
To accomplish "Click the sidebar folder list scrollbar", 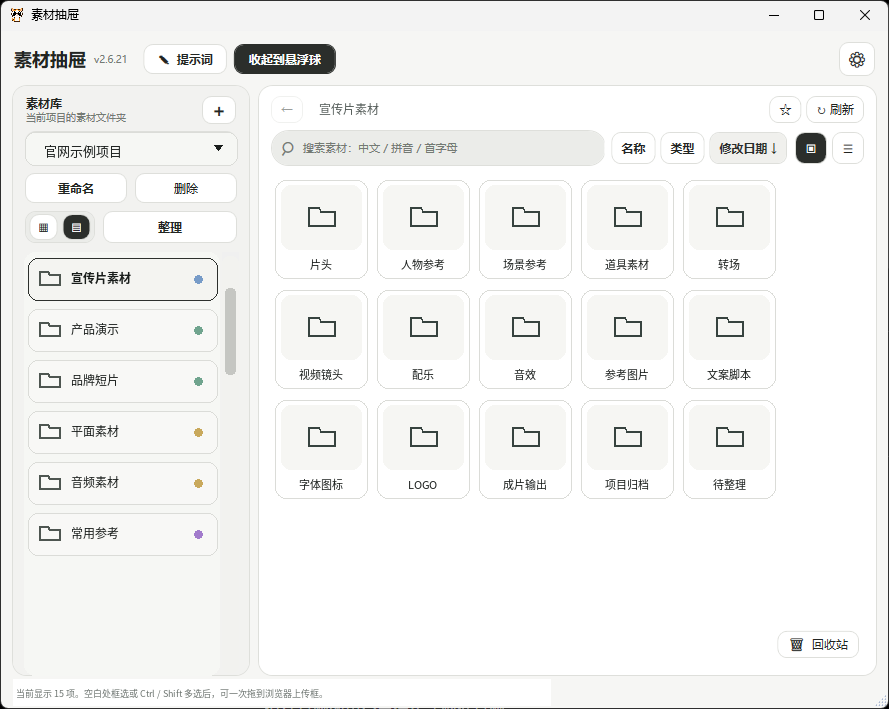I will [x=230, y=332].
